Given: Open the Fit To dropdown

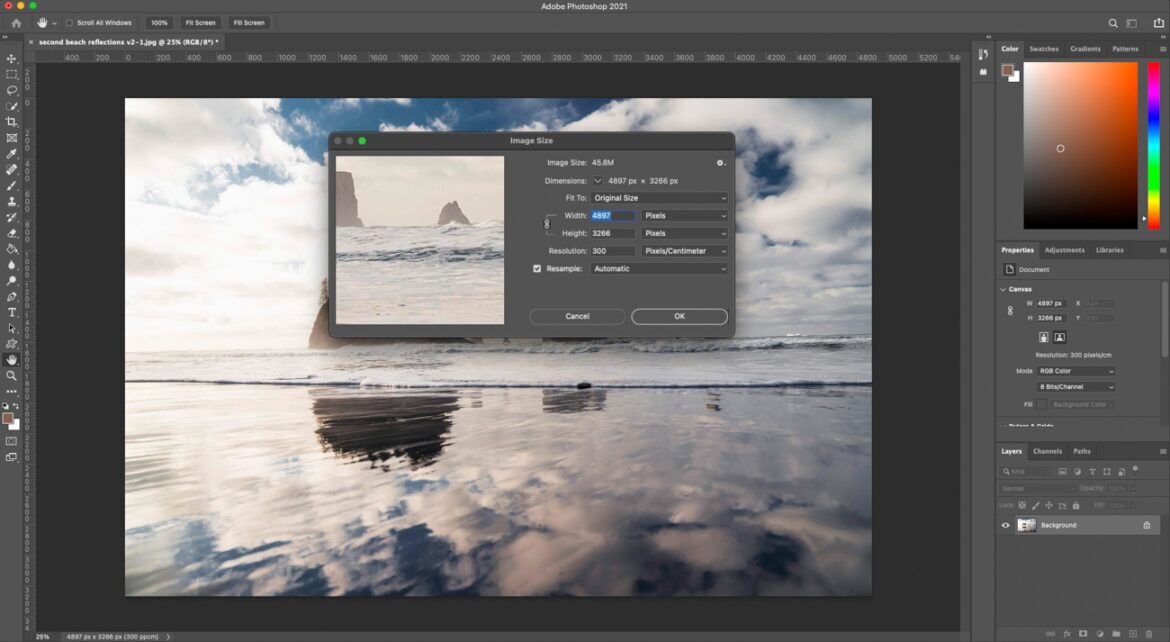Looking at the screenshot, I should 658,198.
